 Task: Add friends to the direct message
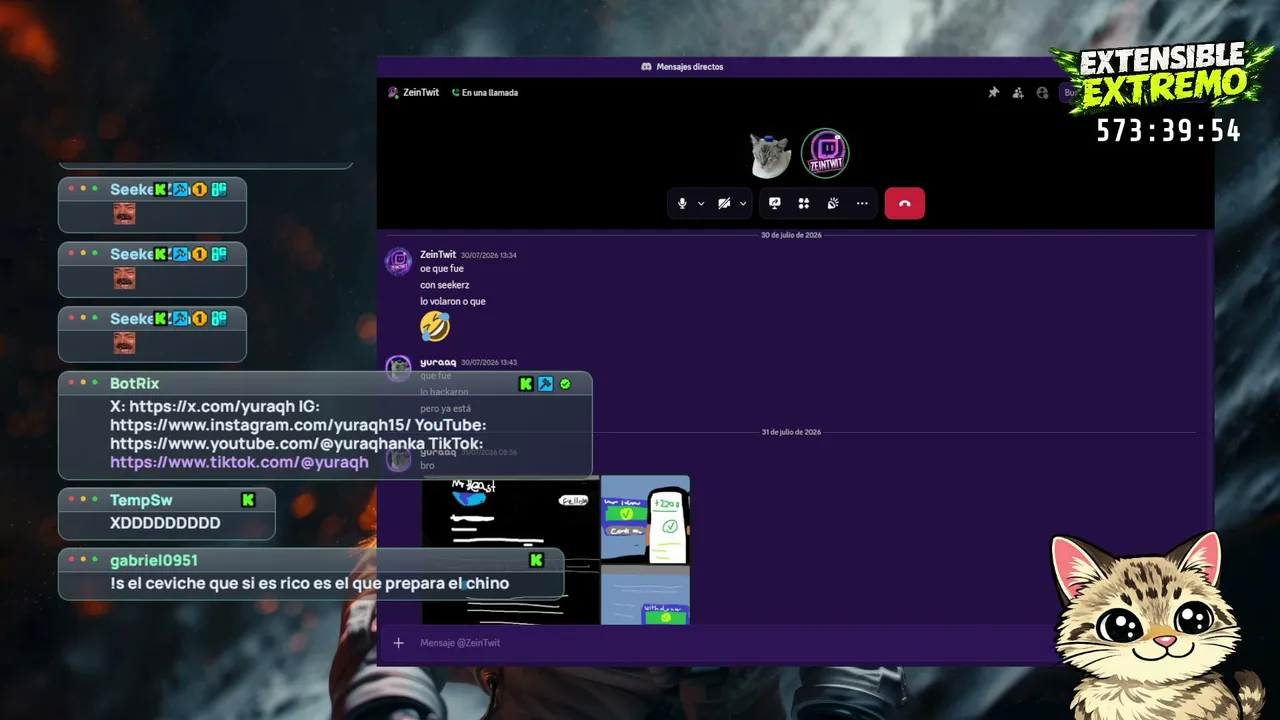point(1018,92)
